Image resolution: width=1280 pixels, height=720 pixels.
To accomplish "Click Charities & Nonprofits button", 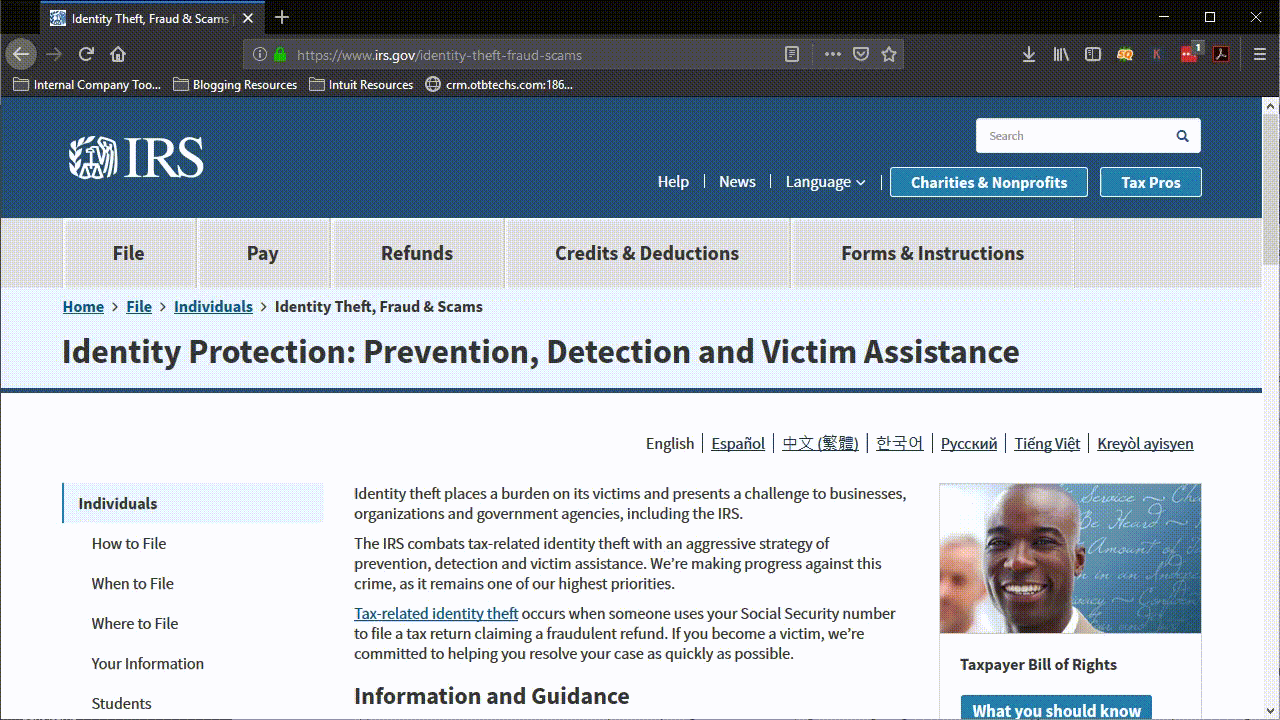I will 989,182.
